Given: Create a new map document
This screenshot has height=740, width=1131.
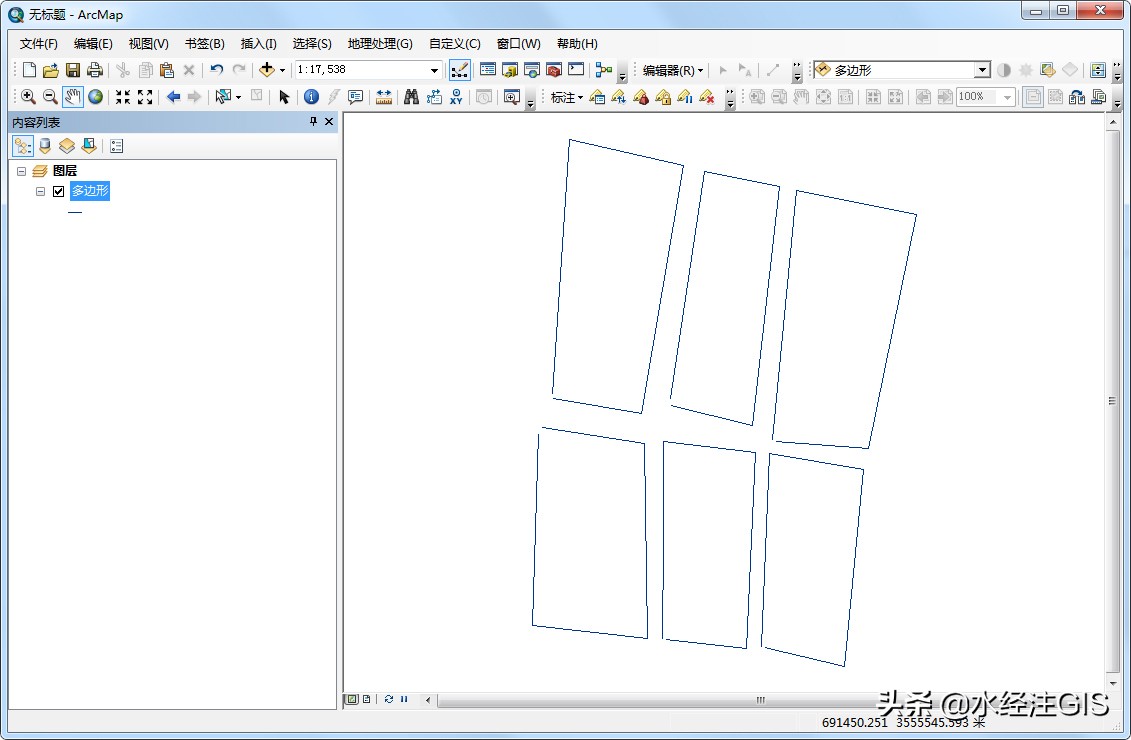Looking at the screenshot, I should pos(29,70).
